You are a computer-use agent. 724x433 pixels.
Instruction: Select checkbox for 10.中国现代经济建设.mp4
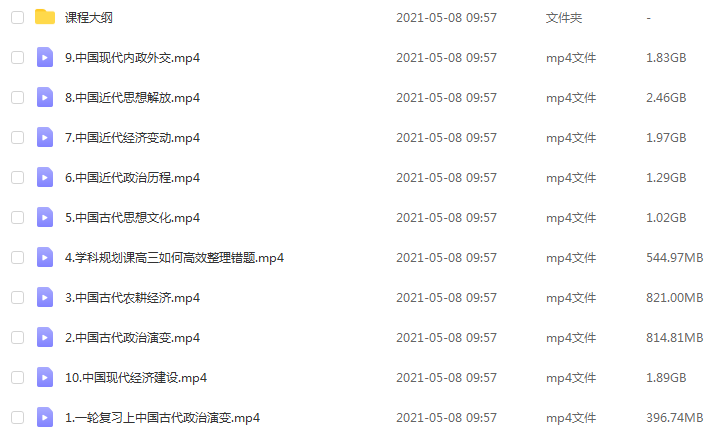(18, 377)
